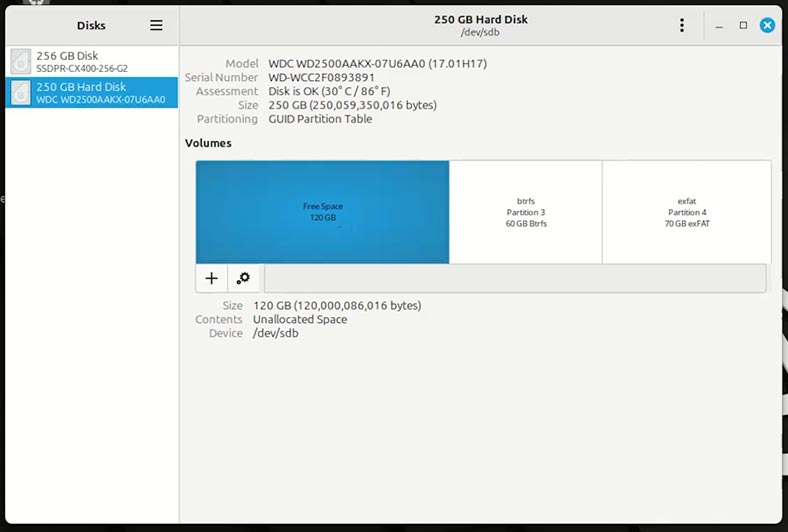The height and width of the screenshot is (532, 788).
Task: Select the btrfs Partition 3 volume
Action: point(526,212)
